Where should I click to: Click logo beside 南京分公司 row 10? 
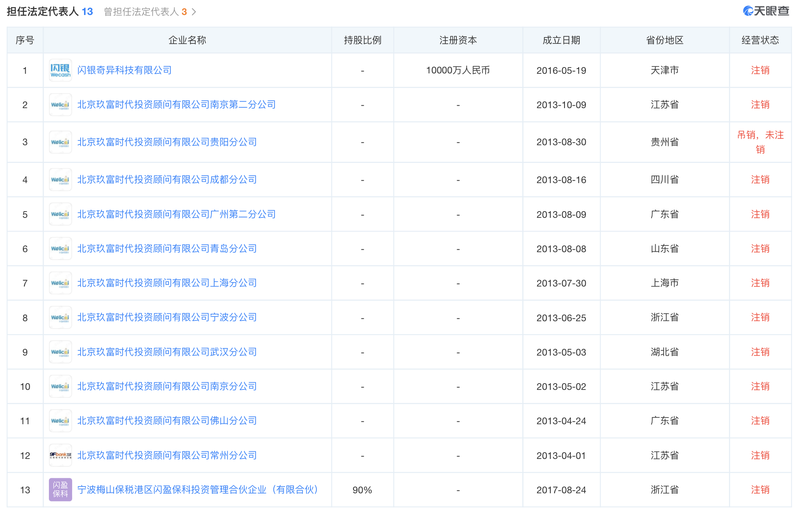coord(60,386)
